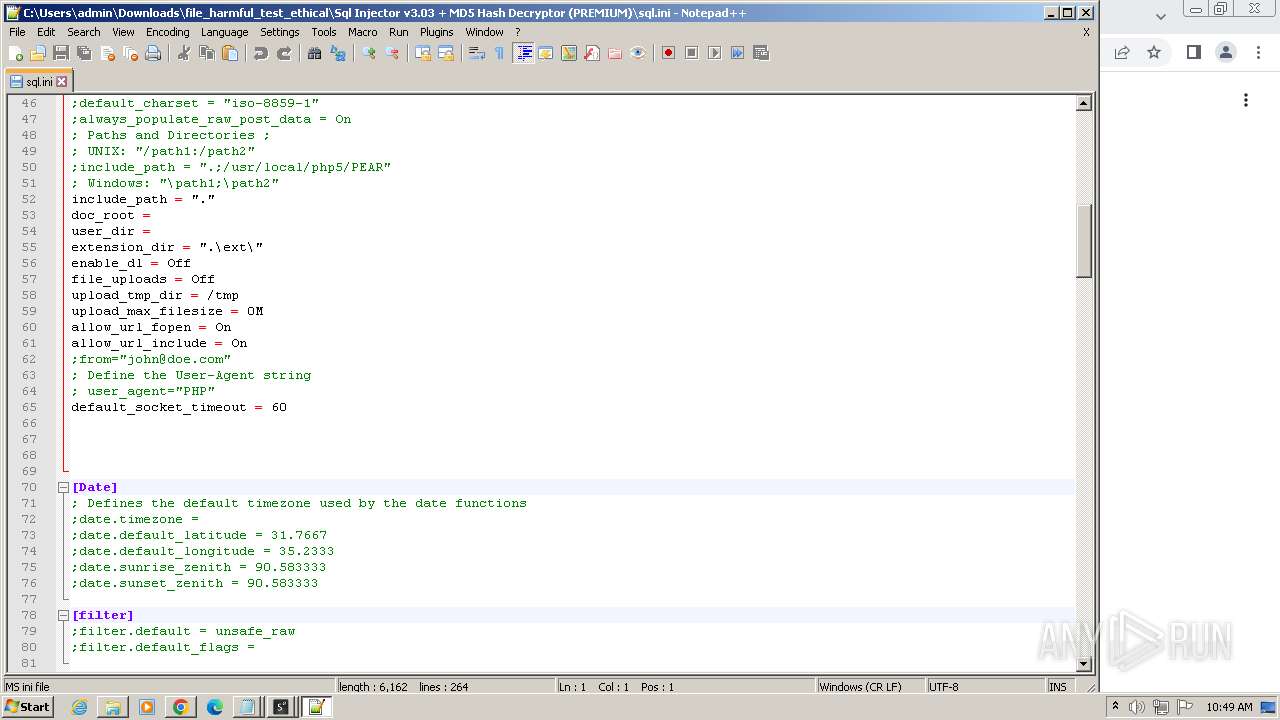Click the INS status bar indicator
Image resolution: width=1280 pixels, height=720 pixels.
coord(1057,687)
